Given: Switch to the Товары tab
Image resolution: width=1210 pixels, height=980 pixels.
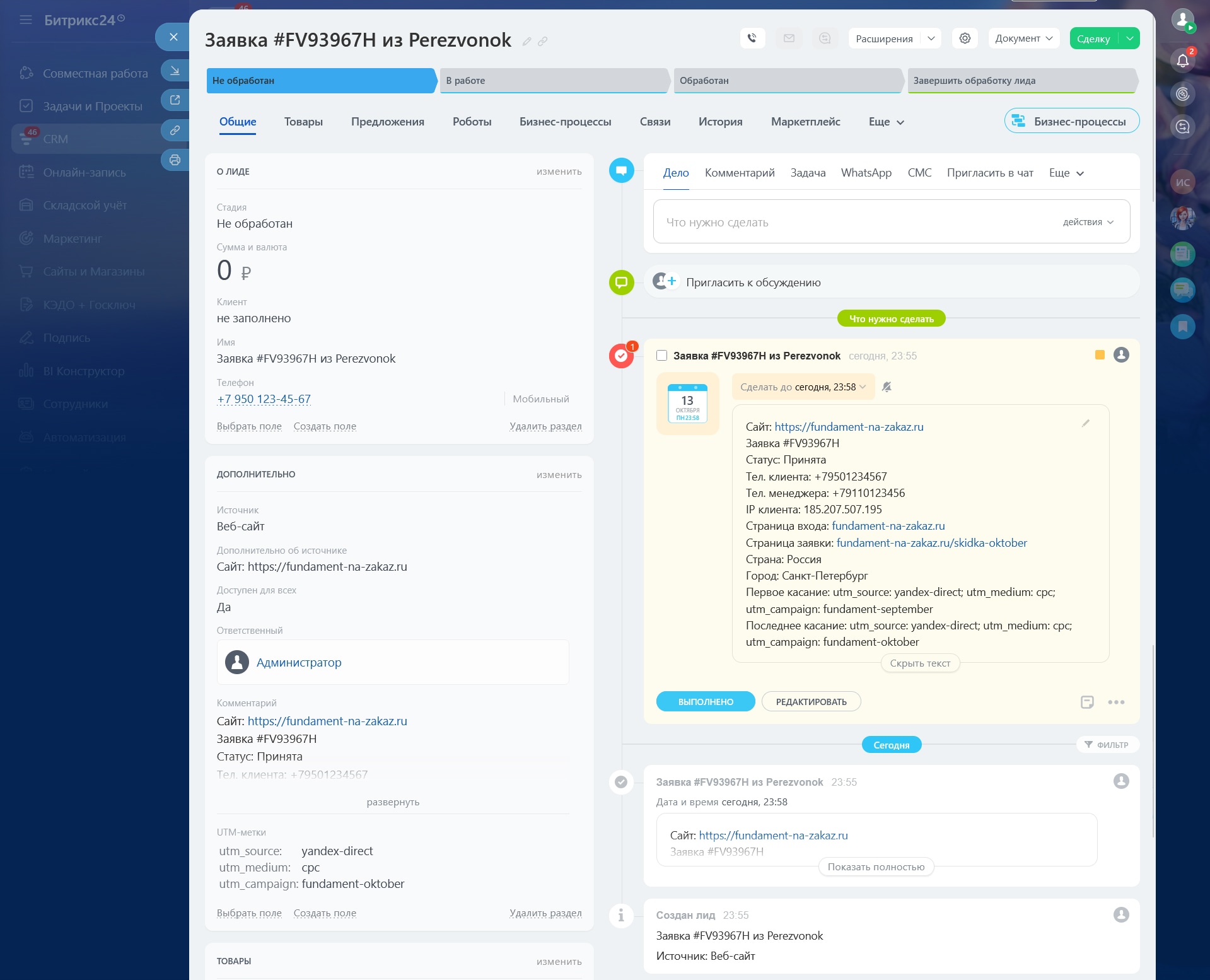Looking at the screenshot, I should [x=303, y=122].
